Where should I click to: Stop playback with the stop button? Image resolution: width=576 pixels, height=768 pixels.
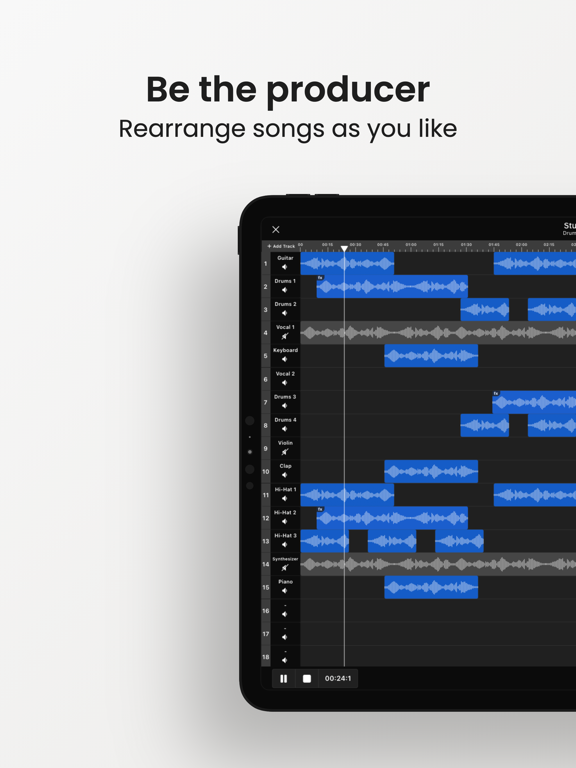pyautogui.click(x=307, y=678)
